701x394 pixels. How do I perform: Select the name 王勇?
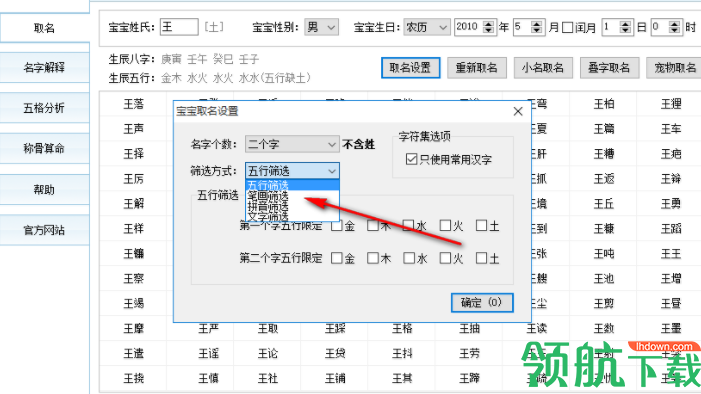click(x=671, y=204)
